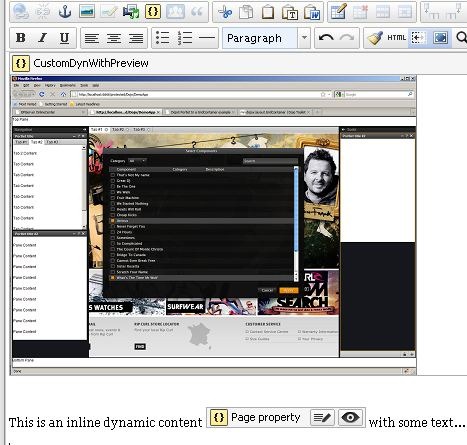467x445 pixels.
Task: Toggle bulleted list
Action: (x=163, y=38)
